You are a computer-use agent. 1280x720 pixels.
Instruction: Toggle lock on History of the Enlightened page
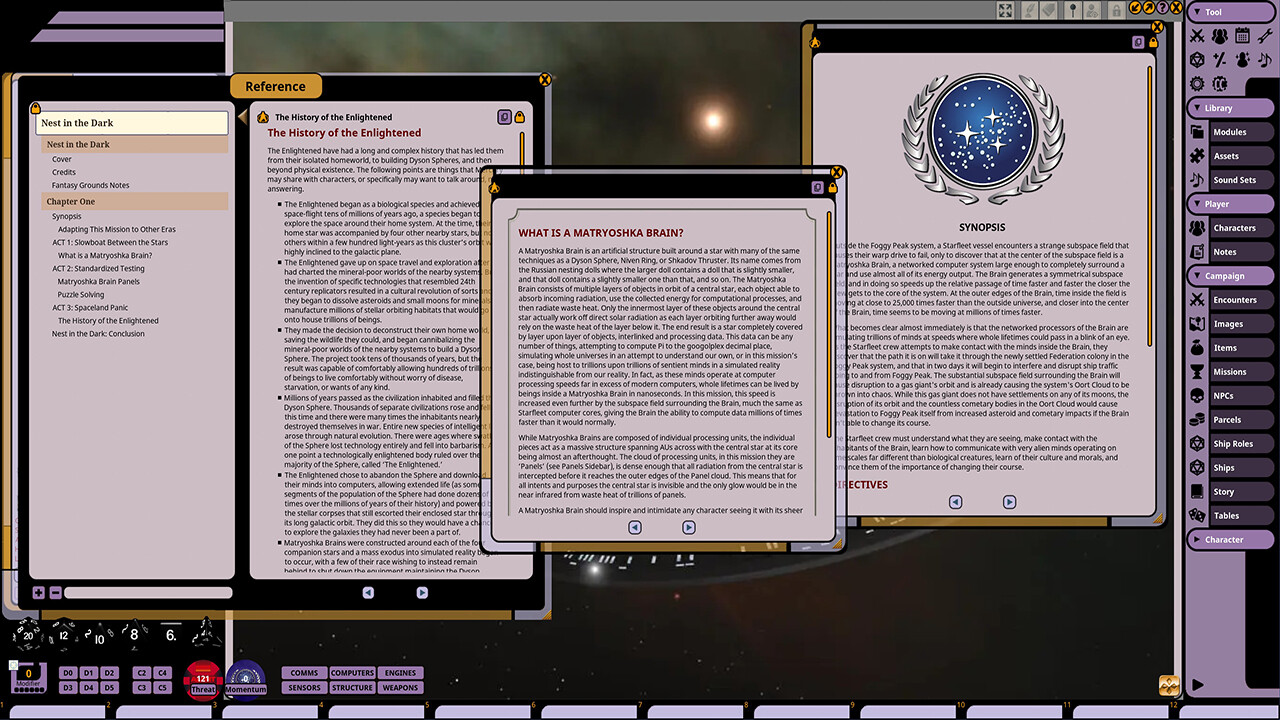coord(520,117)
